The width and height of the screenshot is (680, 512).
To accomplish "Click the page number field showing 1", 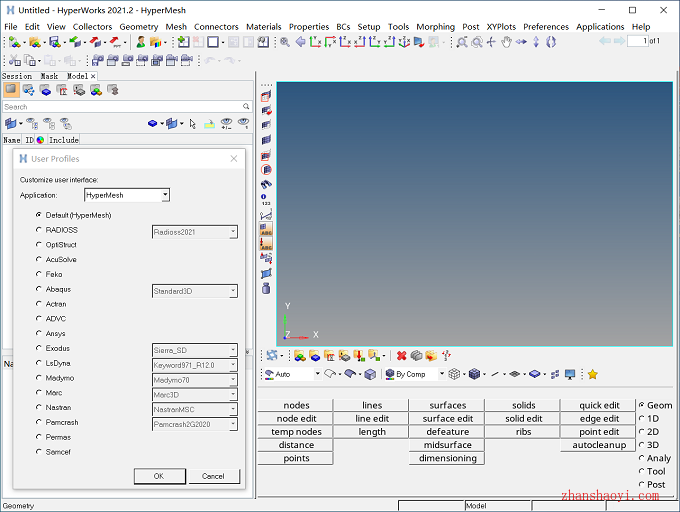I will [x=638, y=41].
